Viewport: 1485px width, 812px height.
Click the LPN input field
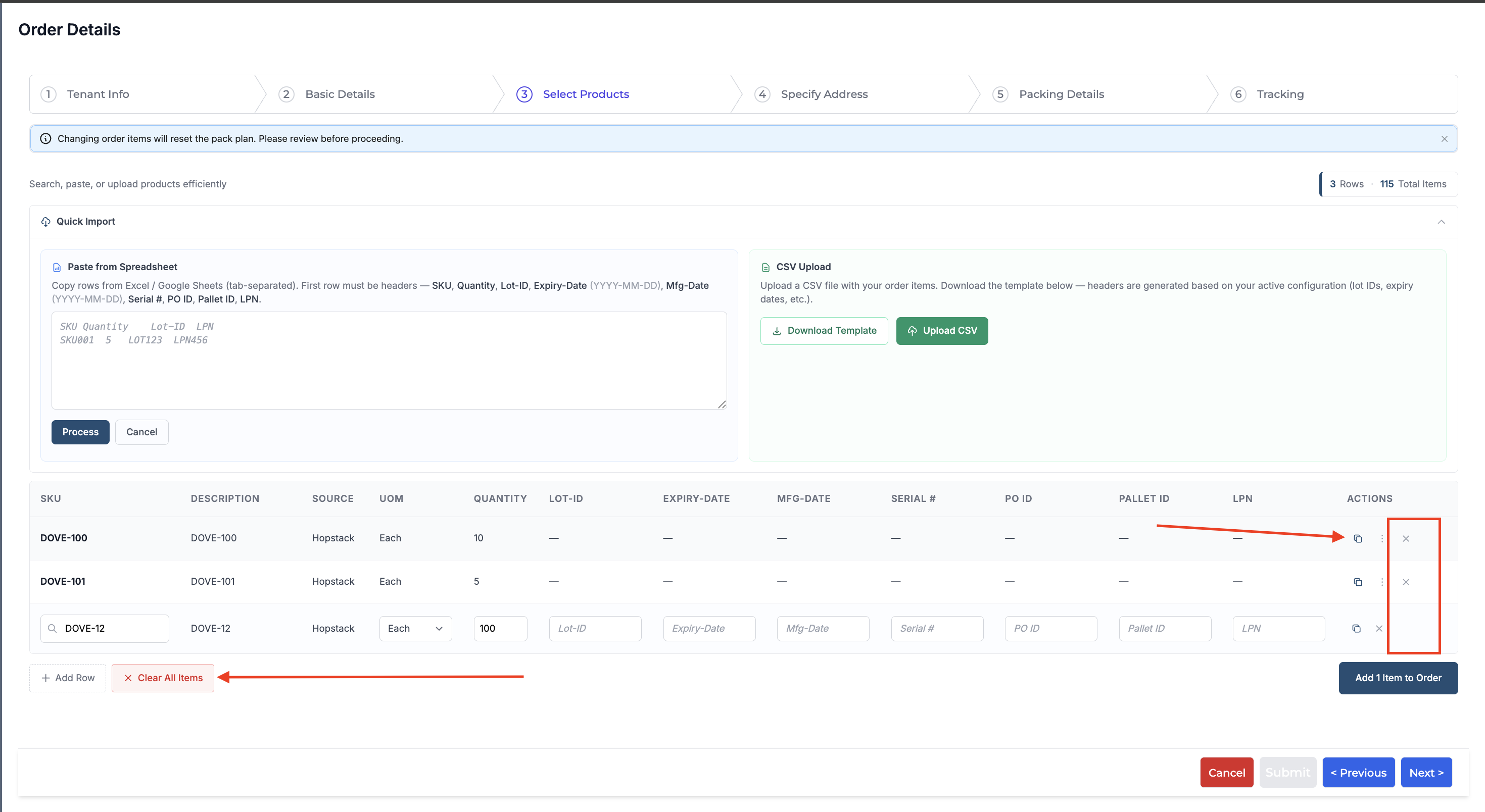[1279, 628]
